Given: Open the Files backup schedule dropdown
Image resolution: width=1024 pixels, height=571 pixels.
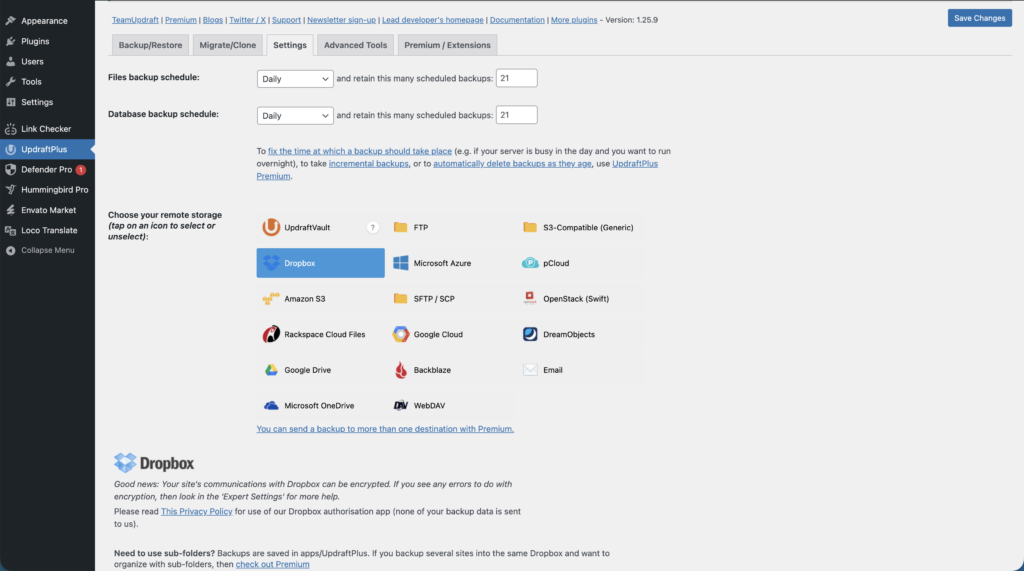Looking at the screenshot, I should tap(295, 78).
